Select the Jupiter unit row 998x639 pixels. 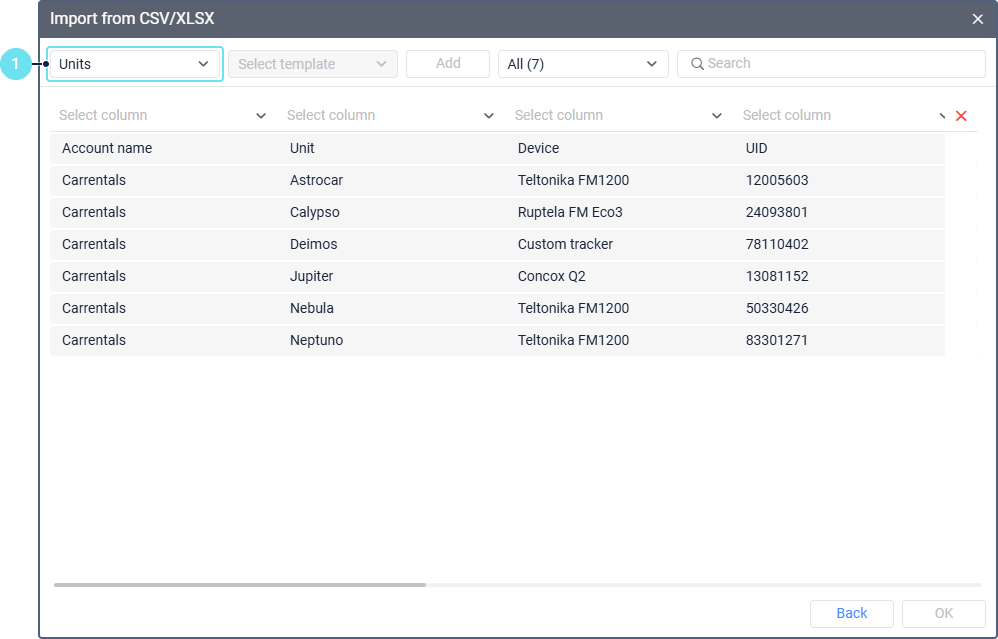pyautogui.click(x=312, y=277)
